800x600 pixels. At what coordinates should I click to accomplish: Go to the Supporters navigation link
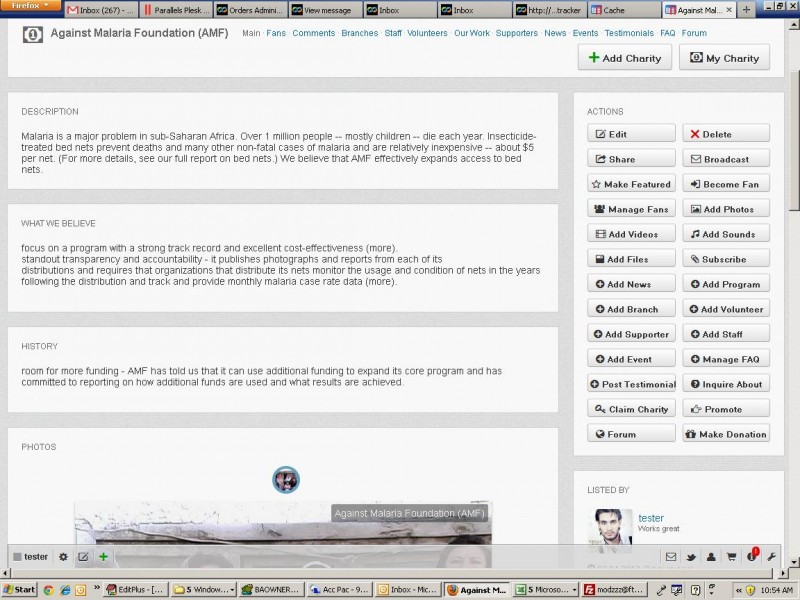click(517, 33)
